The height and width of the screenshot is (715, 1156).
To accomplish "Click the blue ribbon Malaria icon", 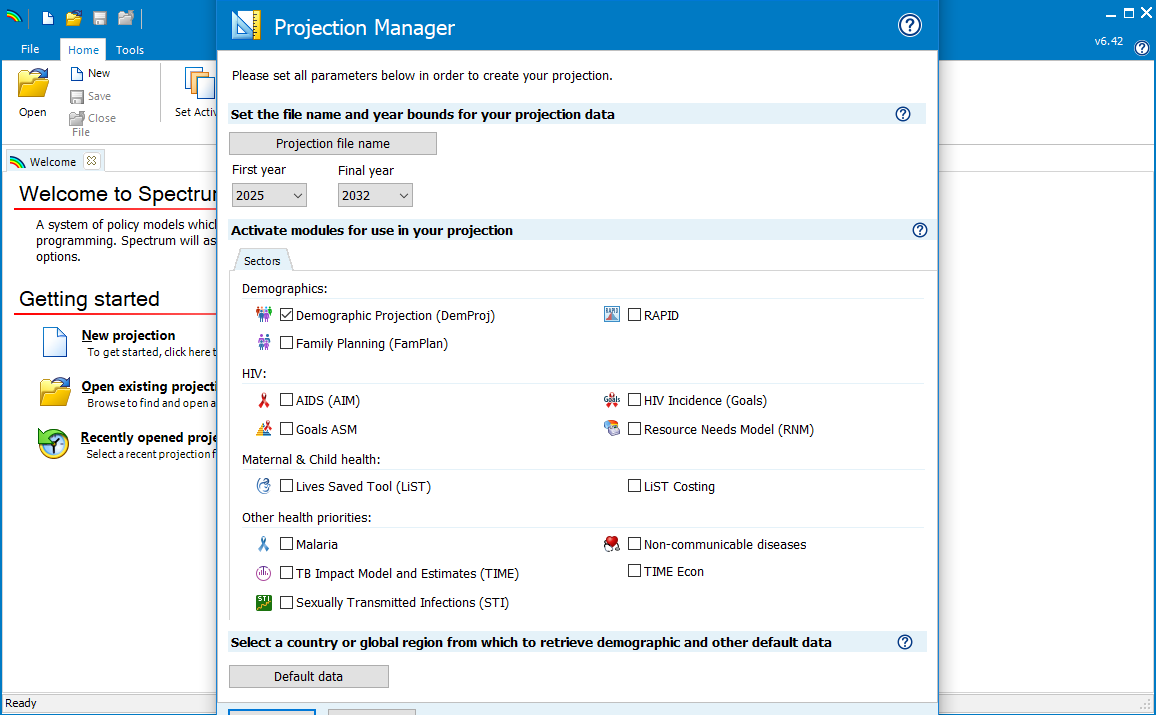I will point(263,544).
